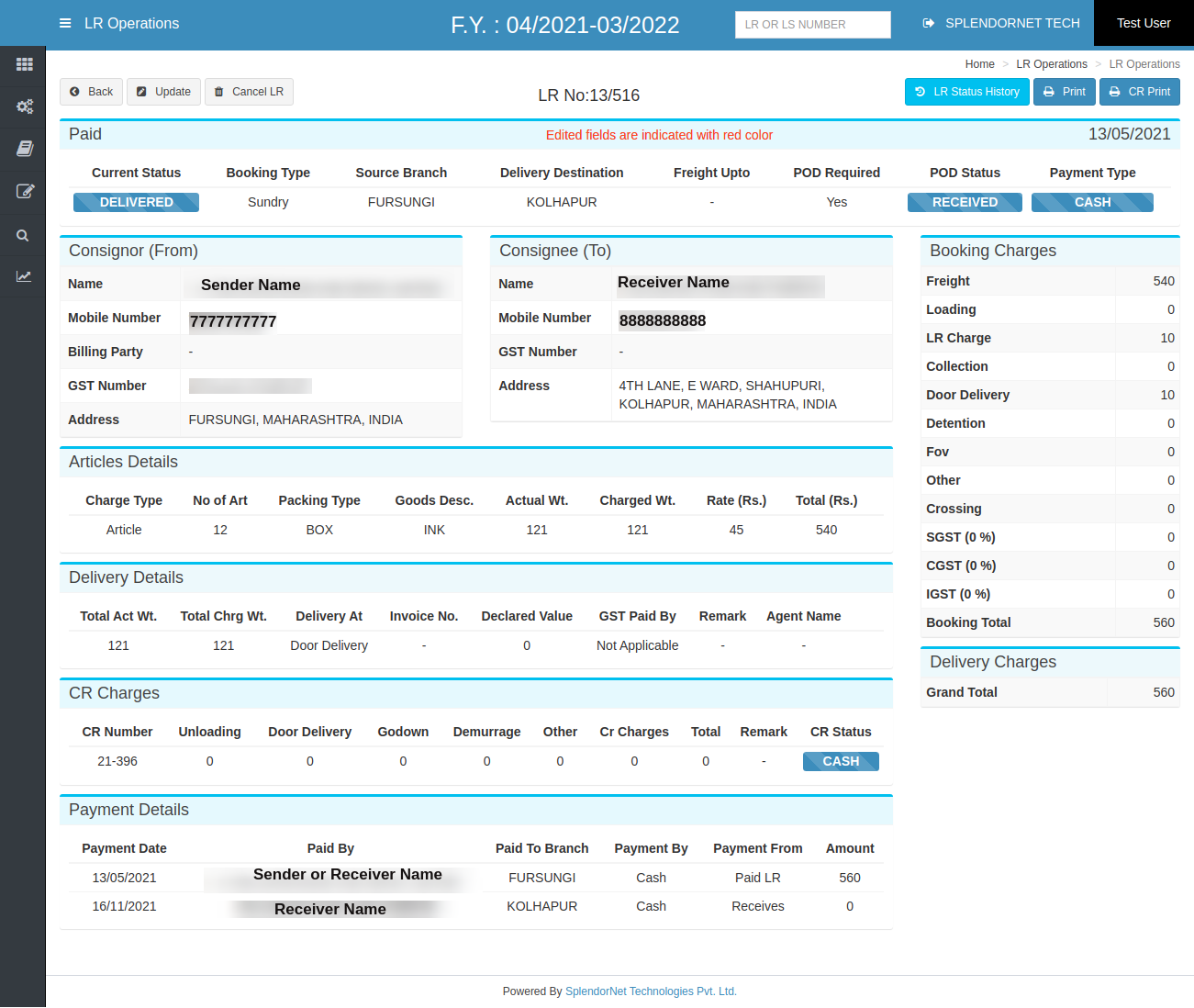
Task: Click the Sender Name consignor field
Action: coord(251,285)
